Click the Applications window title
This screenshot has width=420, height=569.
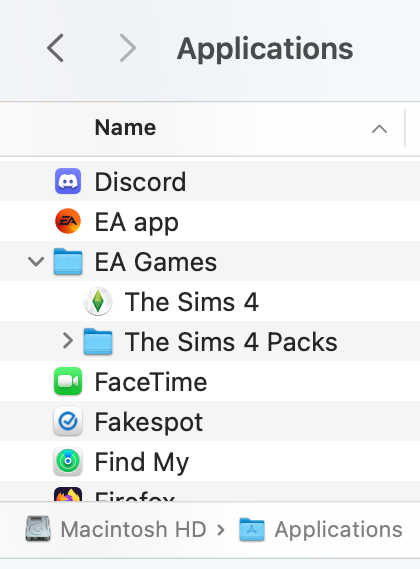tap(265, 49)
